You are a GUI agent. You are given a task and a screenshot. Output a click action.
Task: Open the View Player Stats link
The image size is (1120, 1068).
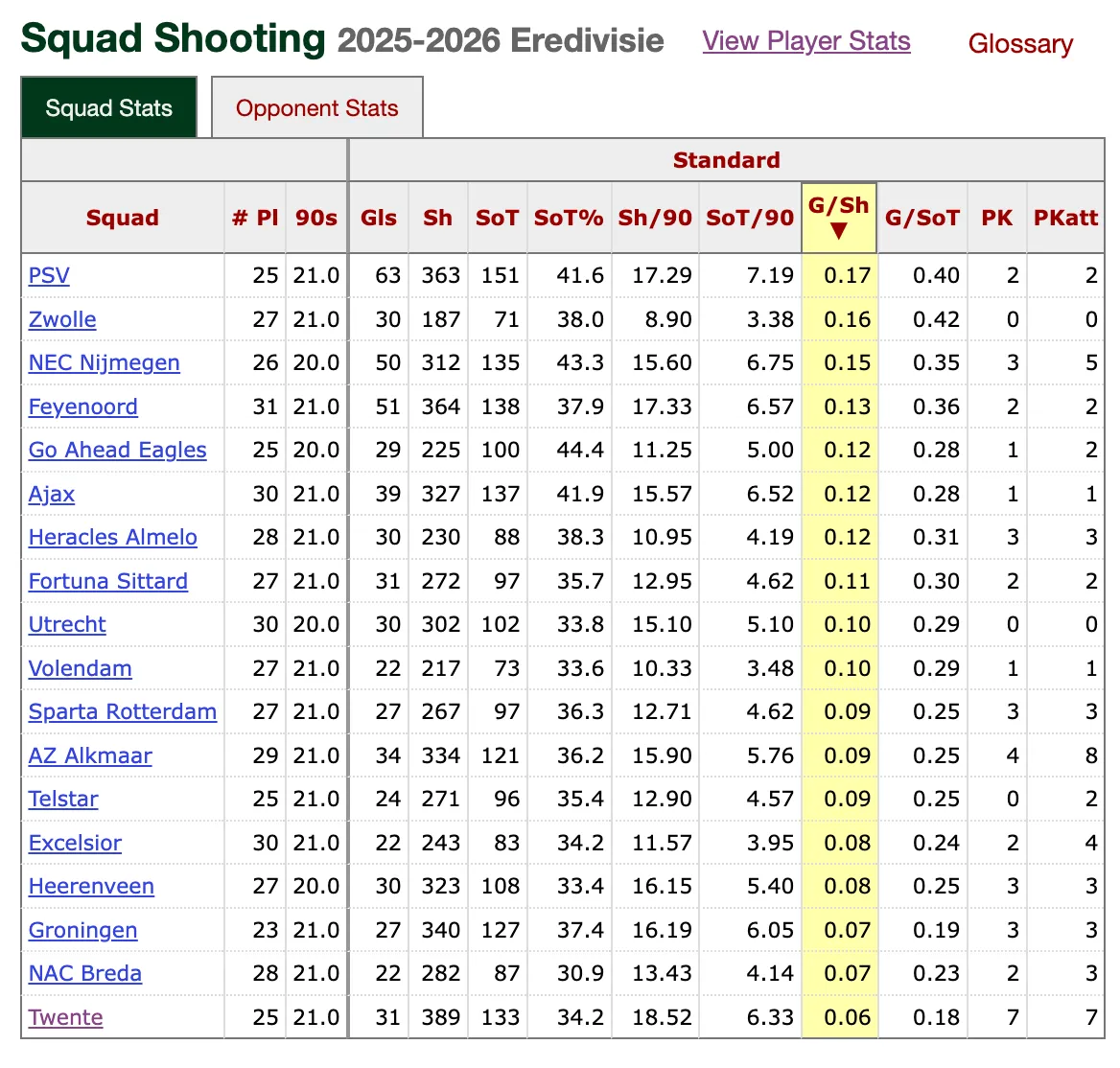click(x=806, y=41)
